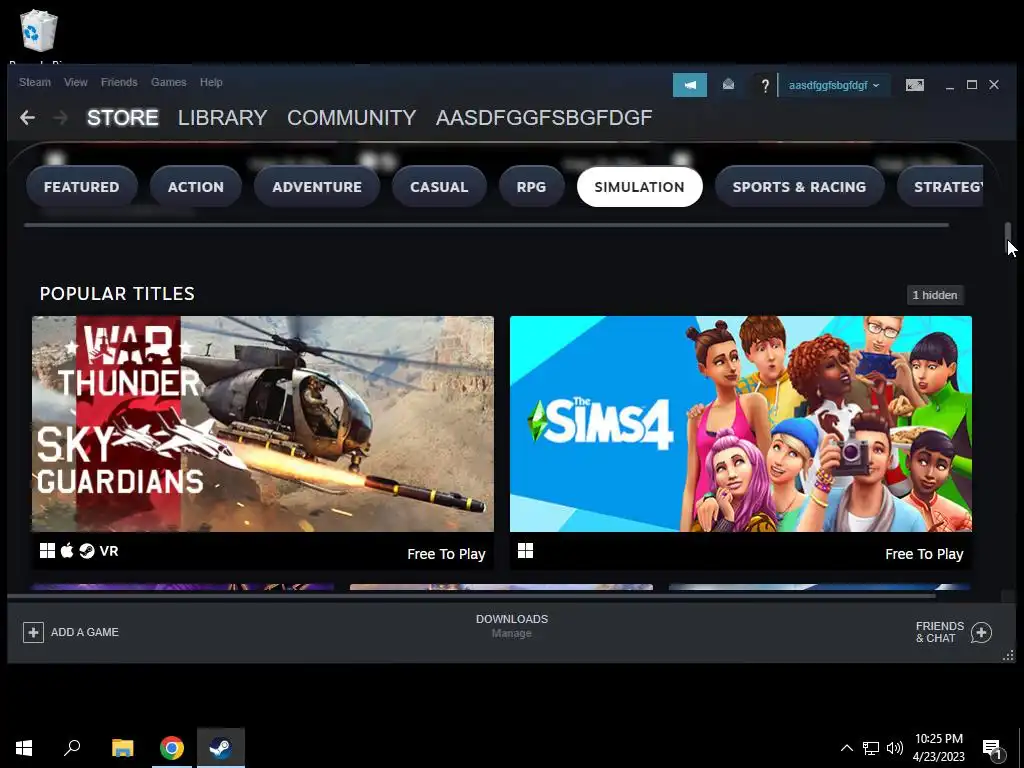Viewport: 1024px width, 768px height.
Task: Go to the STORE section
Action: [x=123, y=118]
